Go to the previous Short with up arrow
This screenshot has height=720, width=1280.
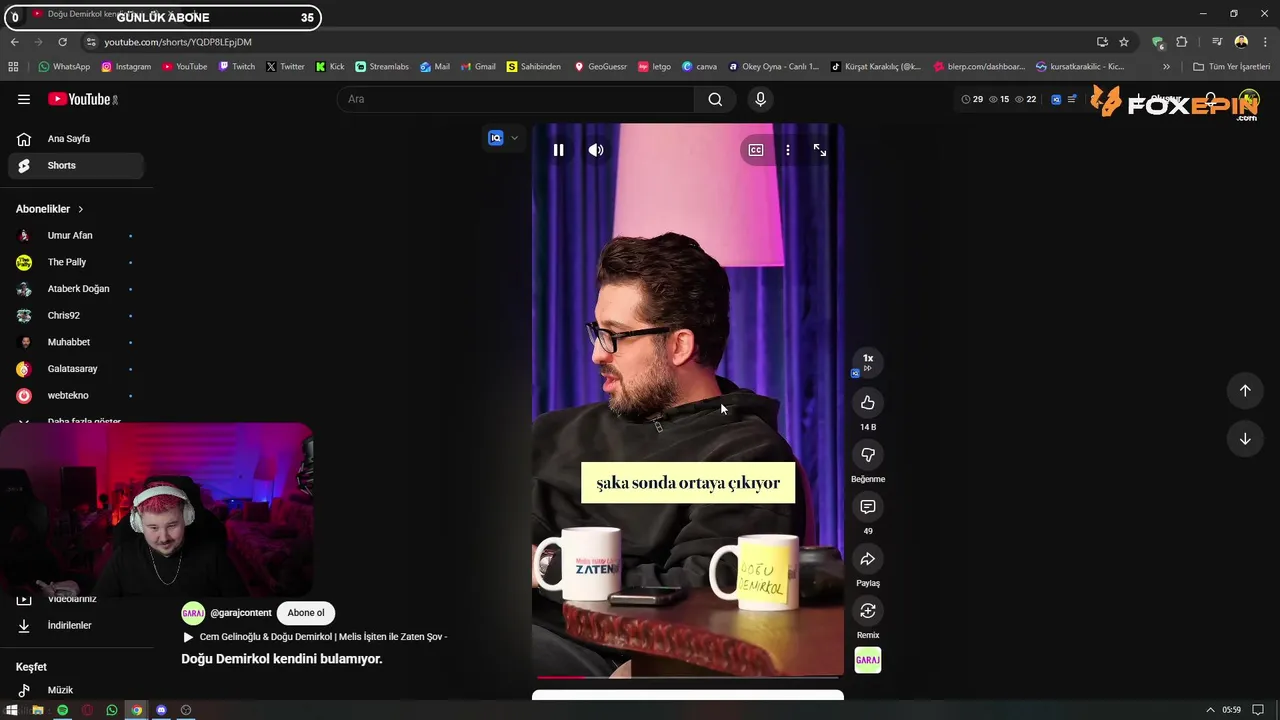click(1245, 391)
